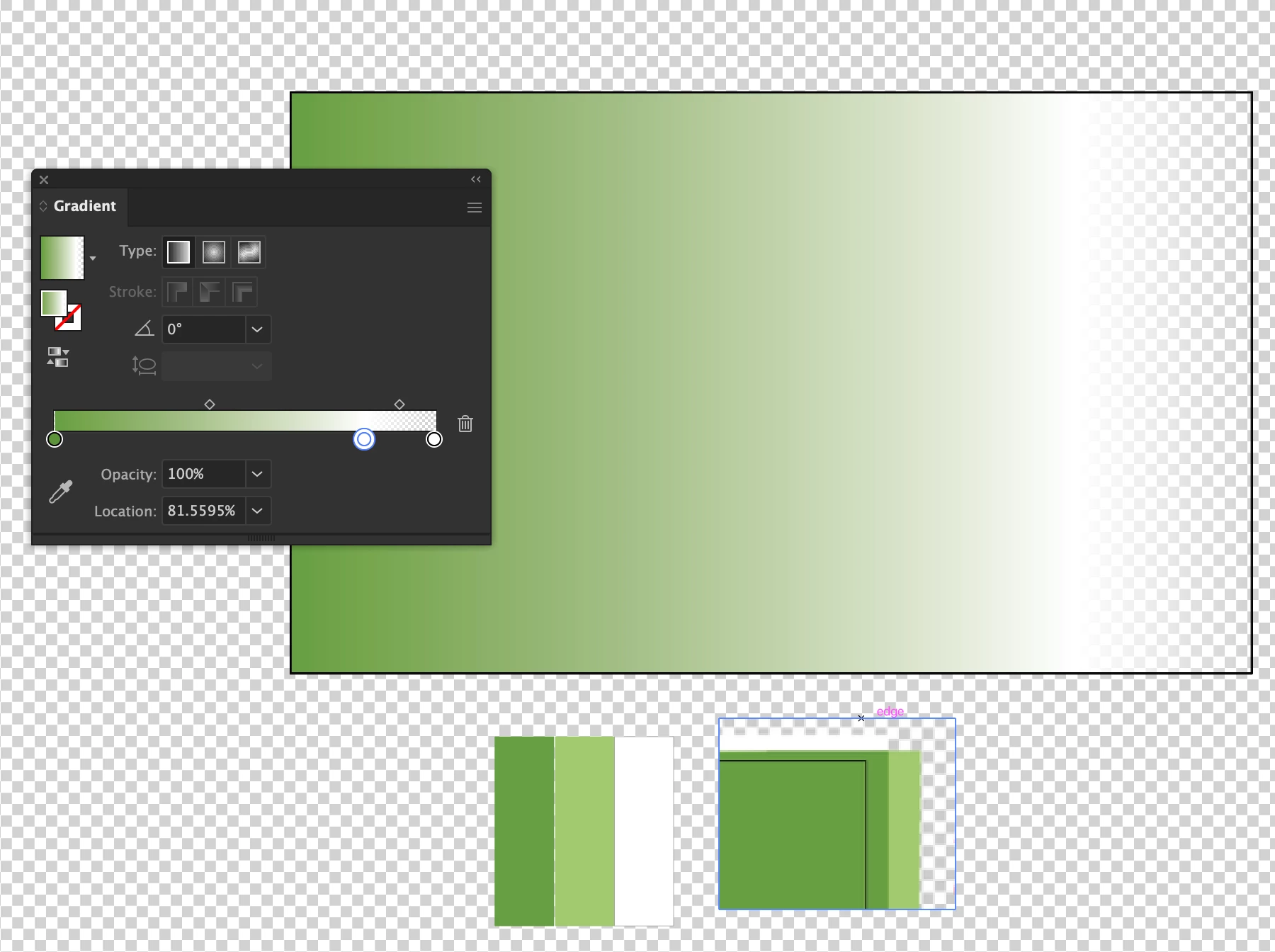The width and height of the screenshot is (1275, 952).
Task: Click the gradient angle icon
Action: click(x=144, y=329)
